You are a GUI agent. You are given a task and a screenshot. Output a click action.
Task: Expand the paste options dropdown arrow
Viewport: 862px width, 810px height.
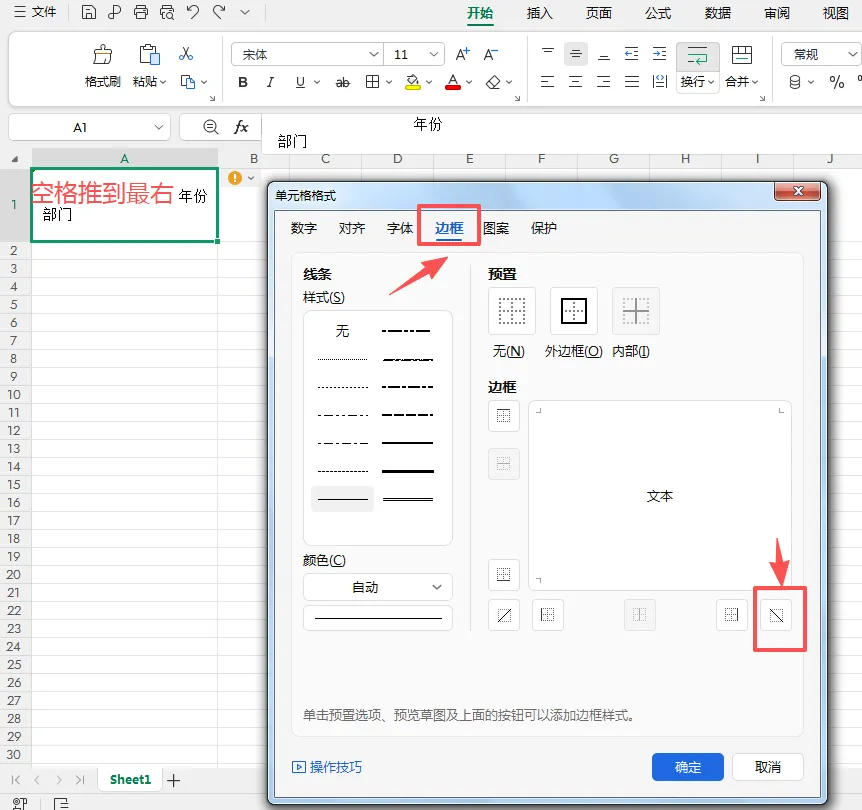[x=163, y=82]
